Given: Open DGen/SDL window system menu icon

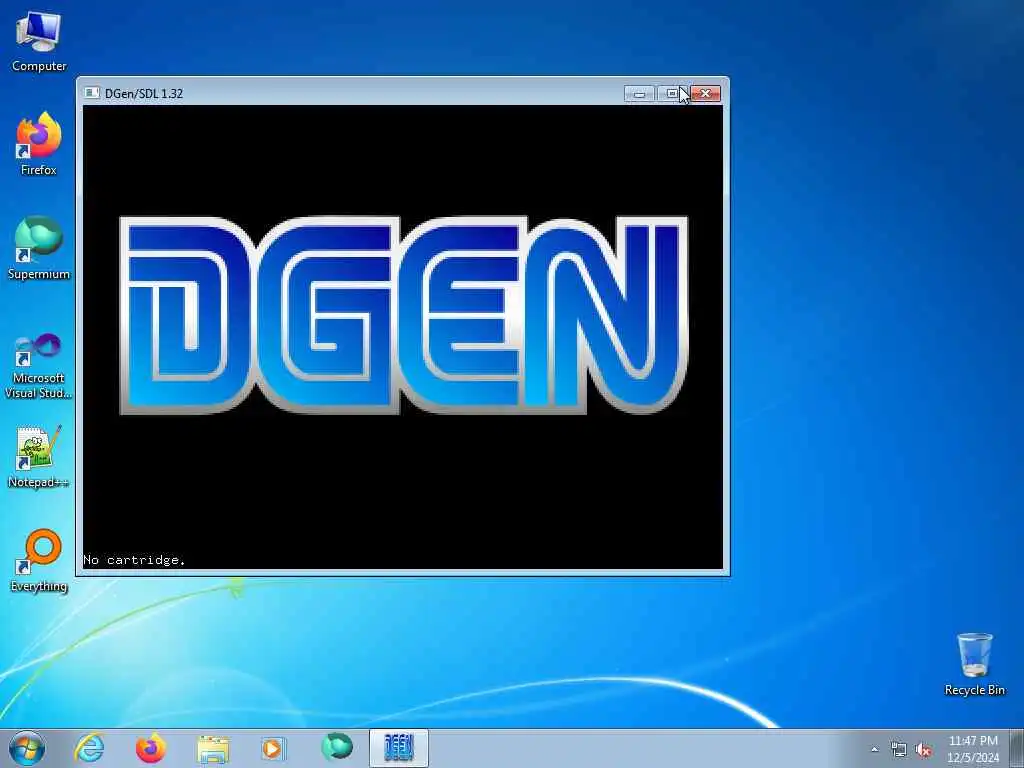Looking at the screenshot, I should 91,93.
